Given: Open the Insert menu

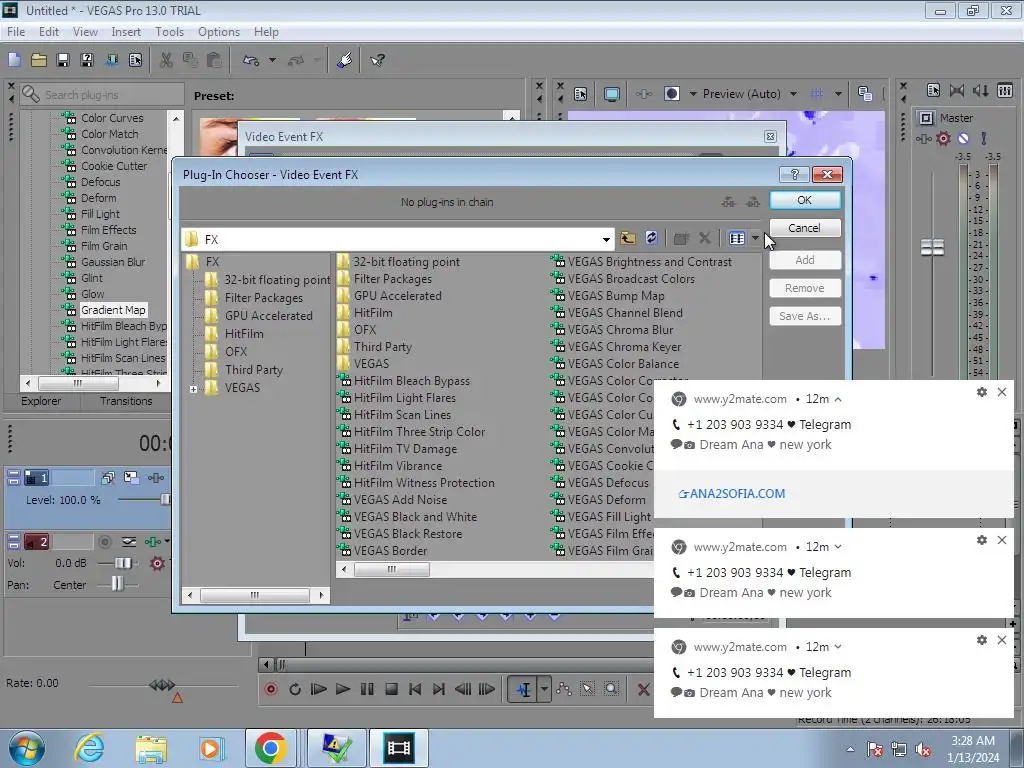Looking at the screenshot, I should point(125,31).
